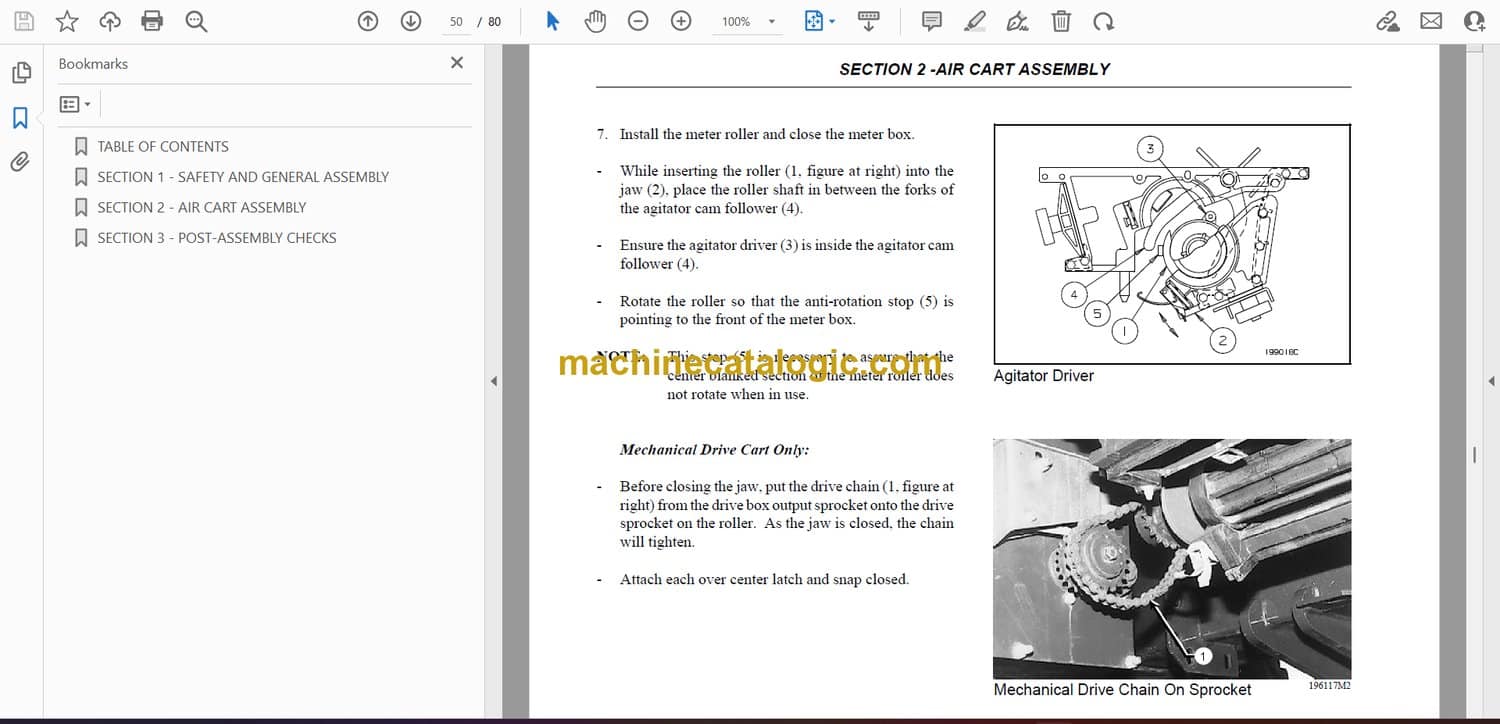Open the Find text magnifier tool

click(196, 21)
